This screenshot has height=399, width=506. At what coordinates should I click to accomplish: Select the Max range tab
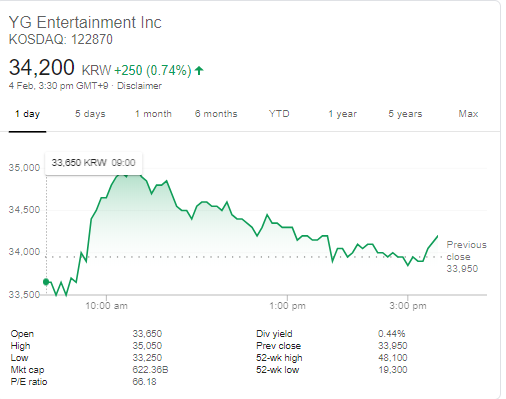468,114
